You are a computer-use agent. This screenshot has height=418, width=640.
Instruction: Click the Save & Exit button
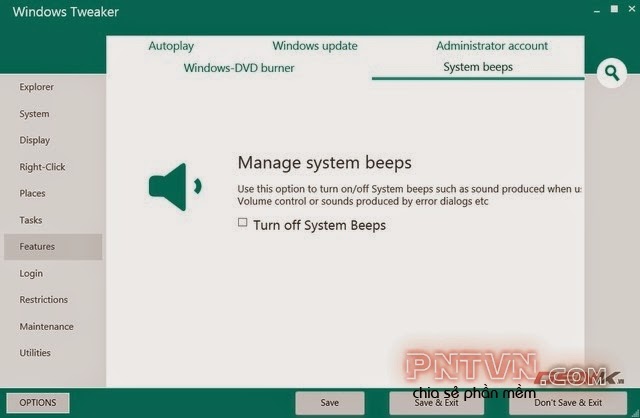pos(436,403)
